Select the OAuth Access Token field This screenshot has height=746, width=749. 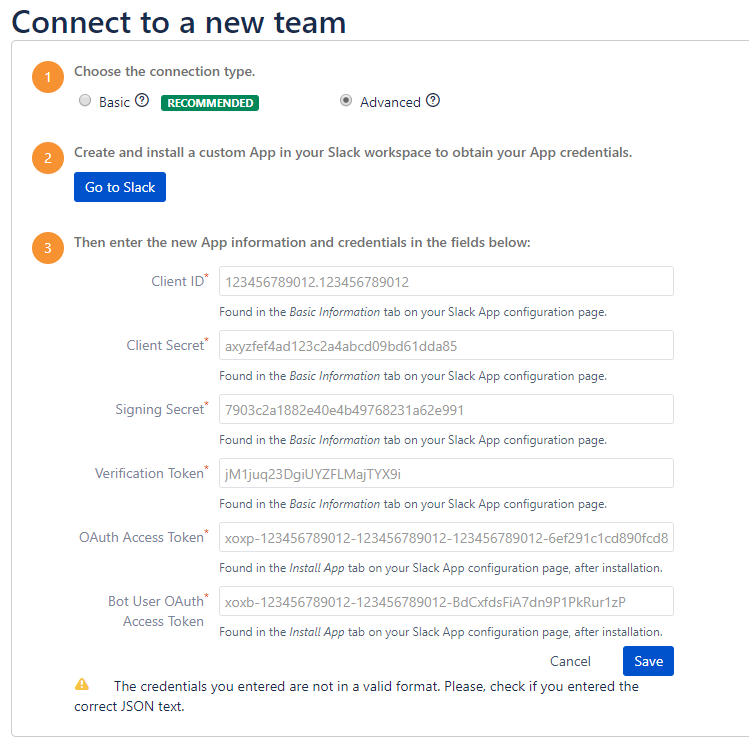(x=446, y=537)
